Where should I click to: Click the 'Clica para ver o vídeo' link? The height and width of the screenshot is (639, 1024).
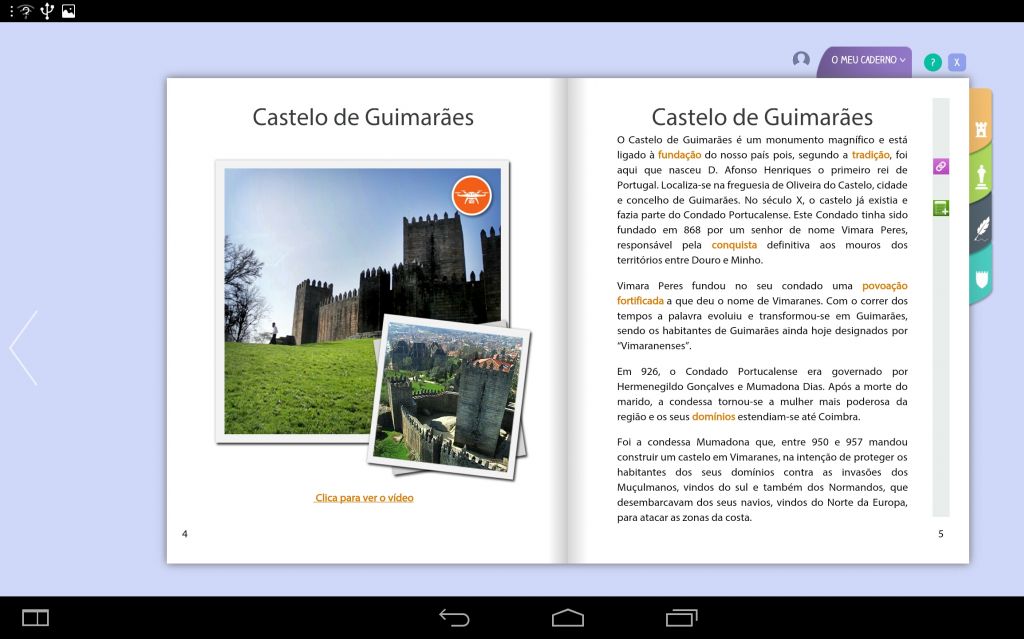(x=364, y=498)
